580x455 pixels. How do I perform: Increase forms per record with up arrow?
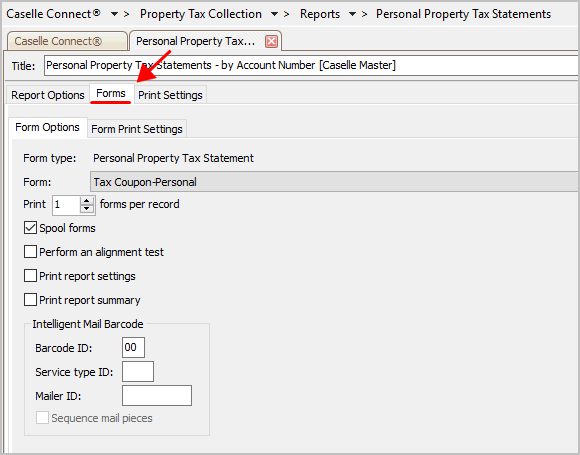pyautogui.click(x=87, y=201)
